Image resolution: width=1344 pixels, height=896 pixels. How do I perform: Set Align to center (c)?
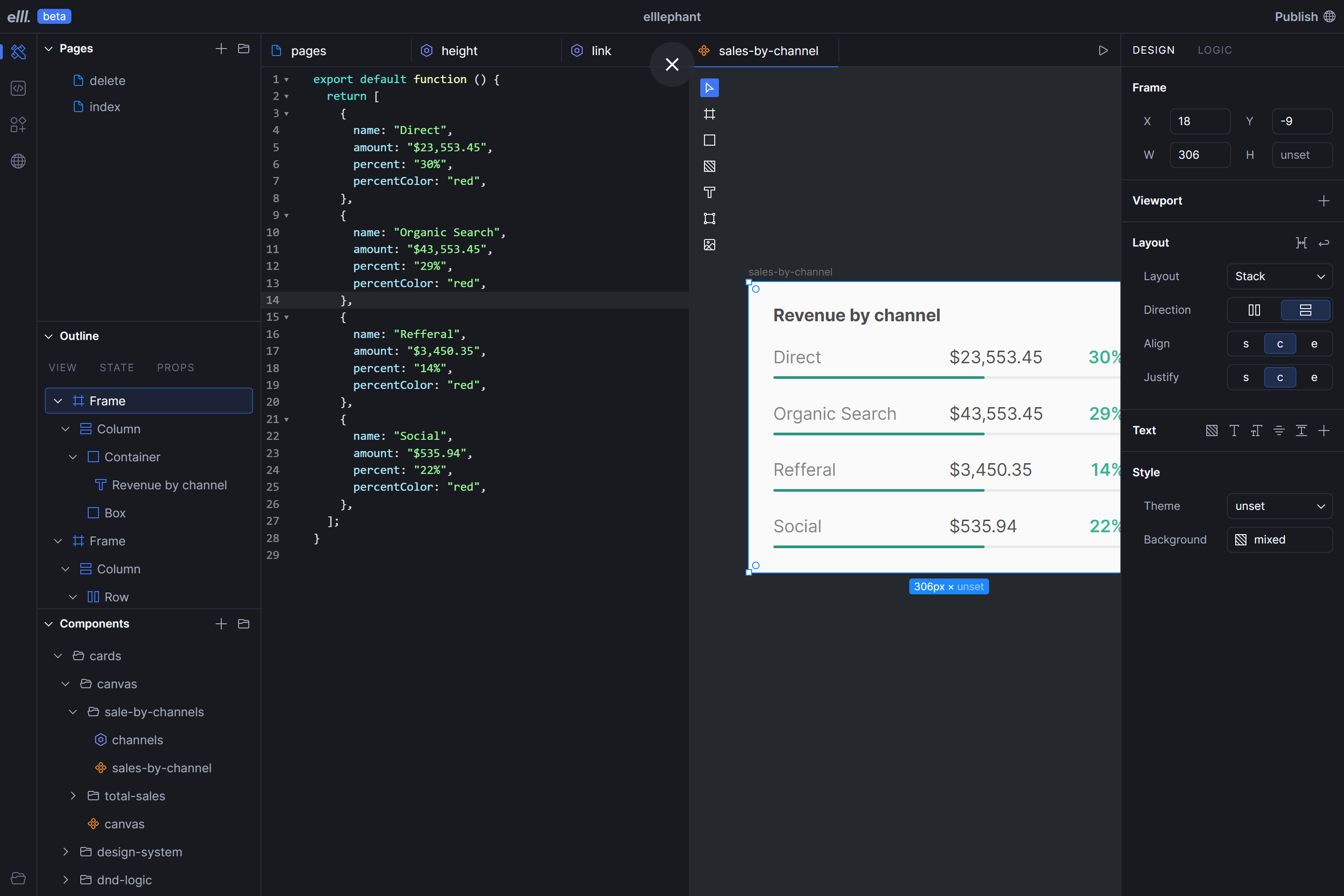click(1280, 344)
